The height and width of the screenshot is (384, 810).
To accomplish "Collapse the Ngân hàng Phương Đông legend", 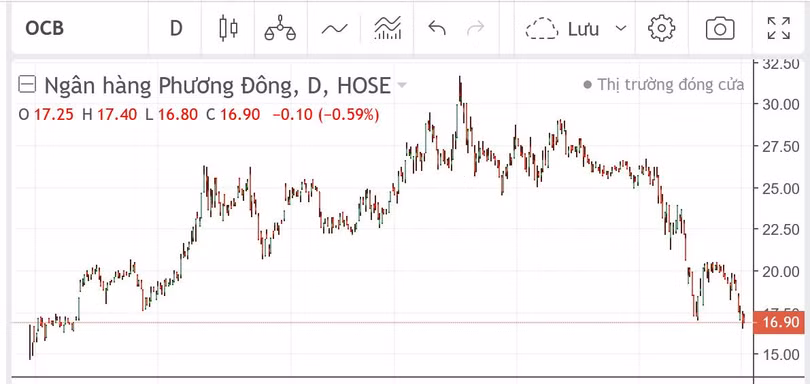I will pyautogui.click(x=27, y=84).
